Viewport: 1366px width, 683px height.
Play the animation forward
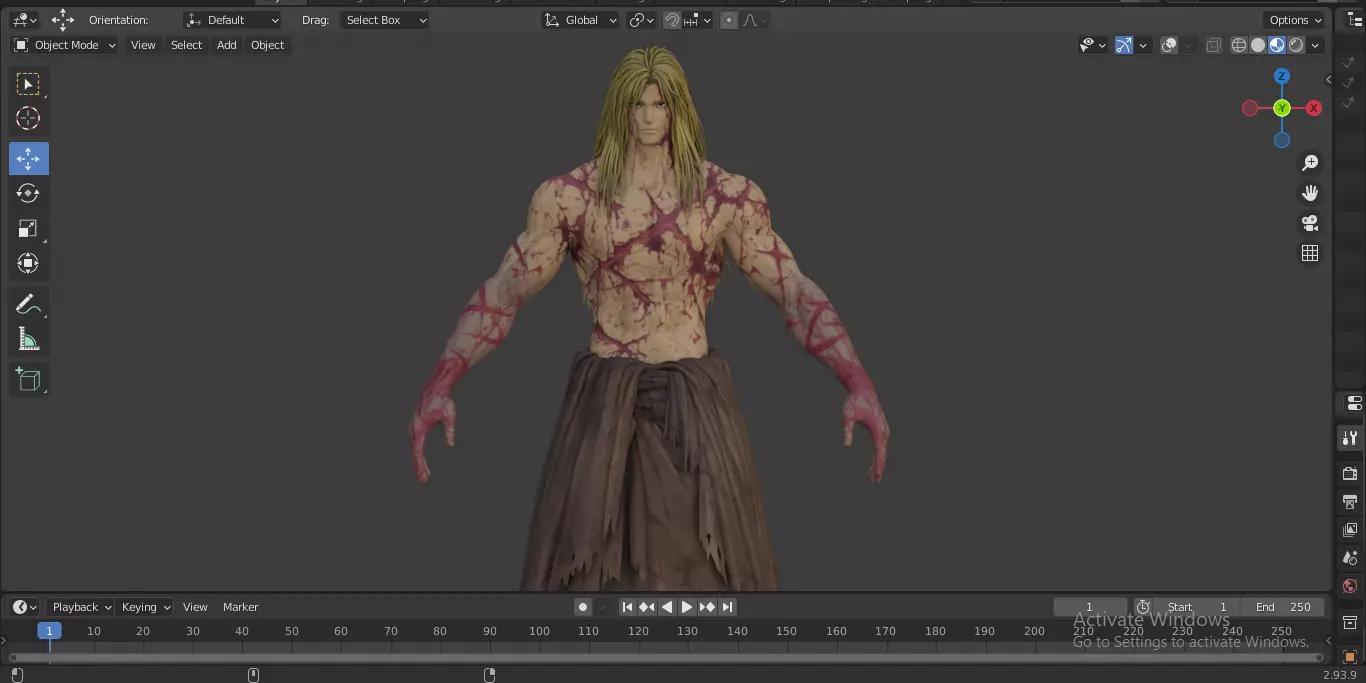tap(687, 607)
